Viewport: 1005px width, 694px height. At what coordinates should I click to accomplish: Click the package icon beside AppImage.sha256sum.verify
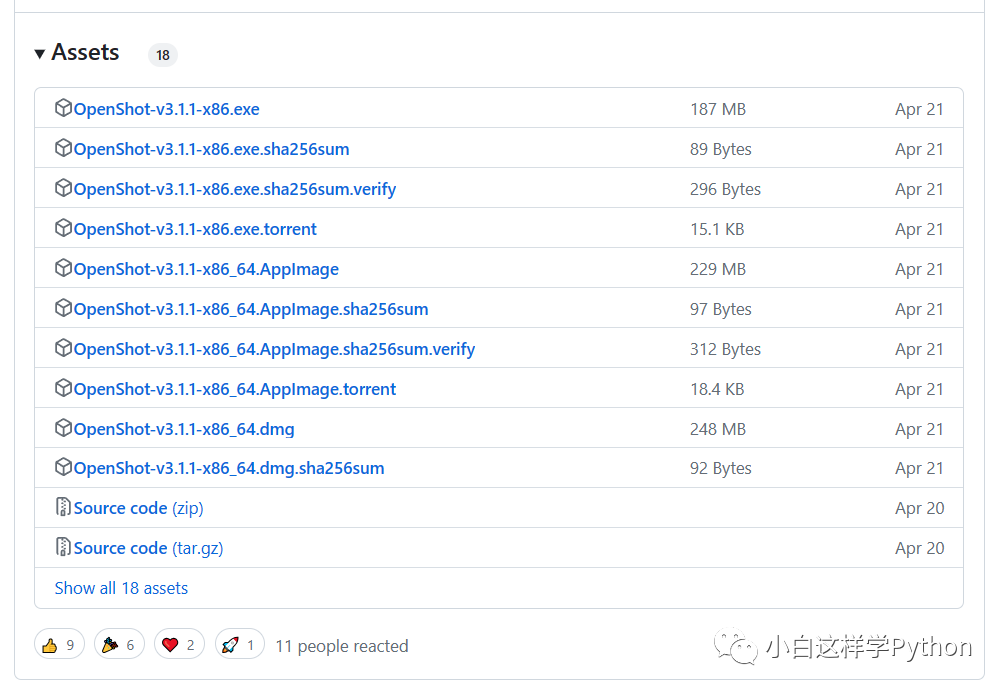point(63,347)
